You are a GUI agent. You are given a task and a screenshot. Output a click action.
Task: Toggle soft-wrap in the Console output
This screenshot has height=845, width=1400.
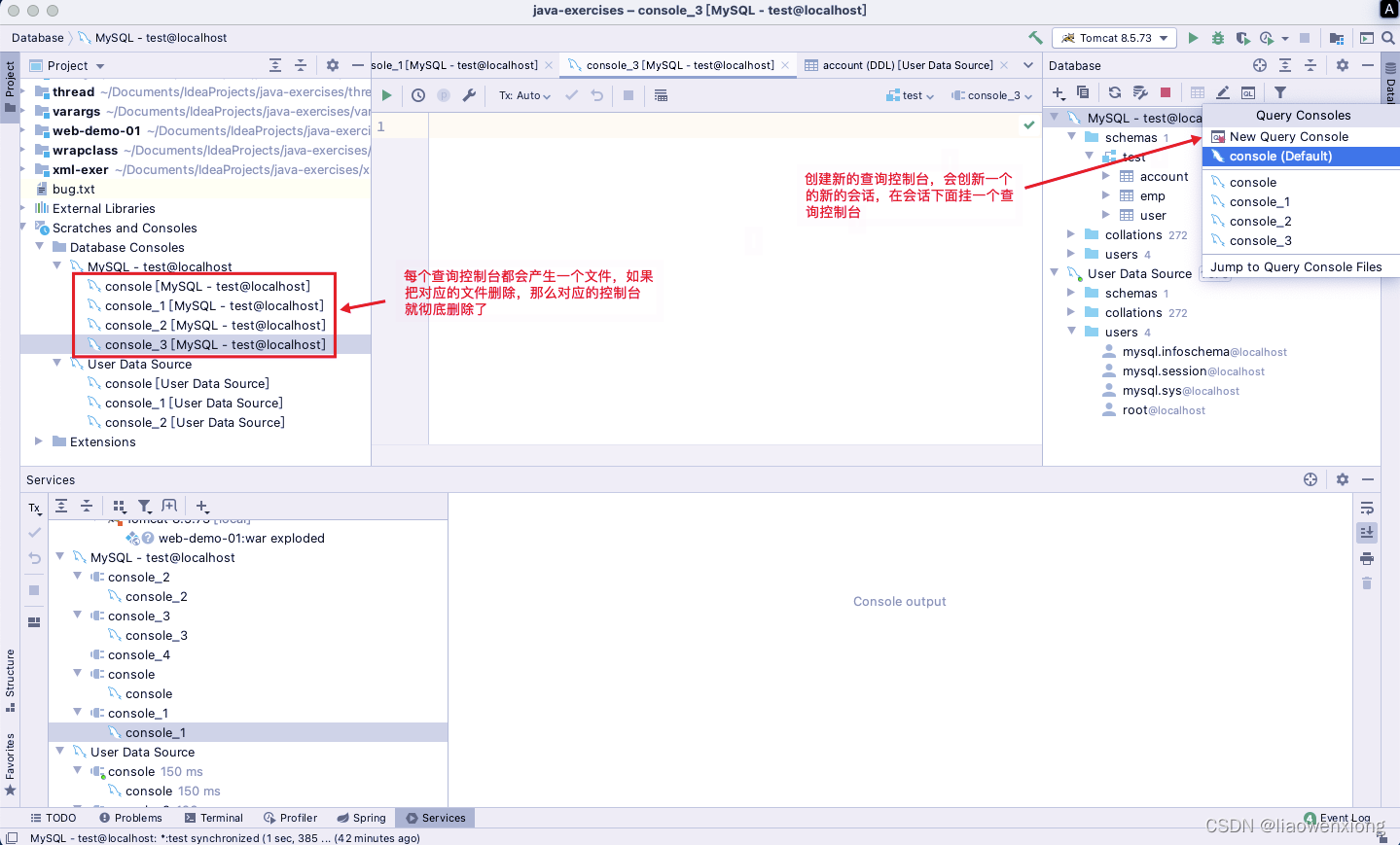(x=1367, y=508)
